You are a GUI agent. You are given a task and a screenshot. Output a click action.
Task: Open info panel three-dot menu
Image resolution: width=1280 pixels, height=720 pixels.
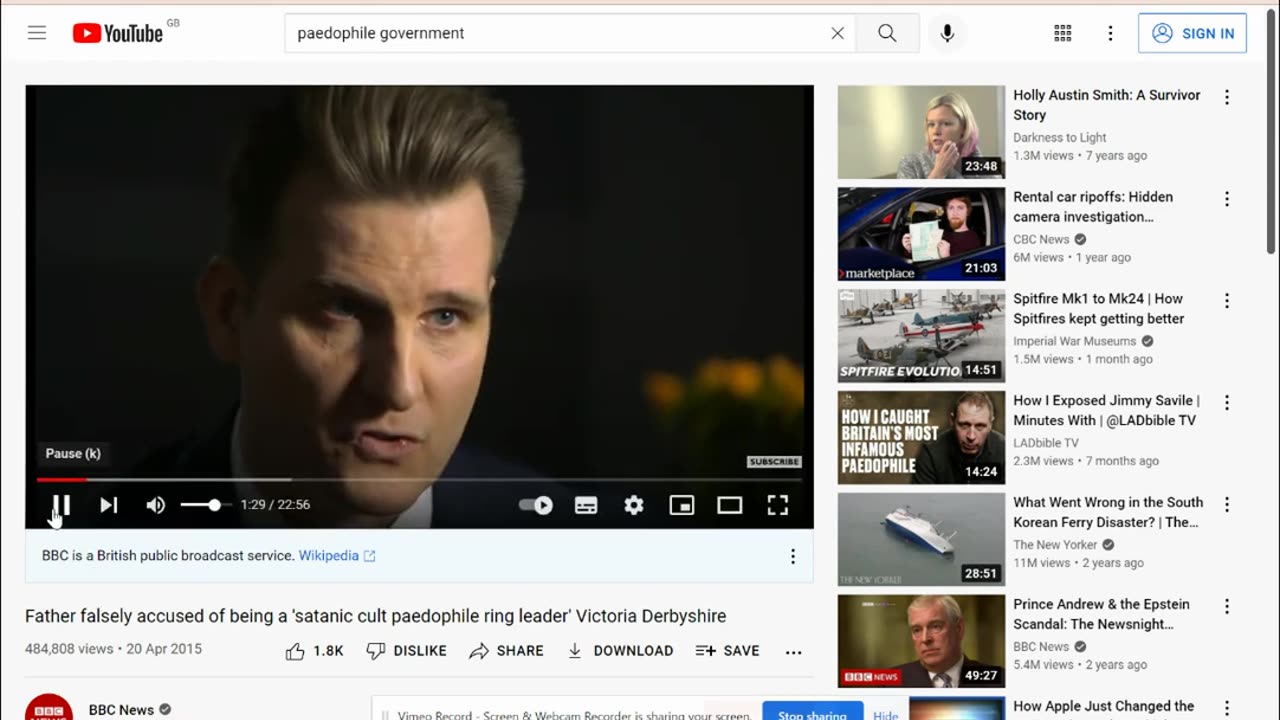(x=793, y=556)
